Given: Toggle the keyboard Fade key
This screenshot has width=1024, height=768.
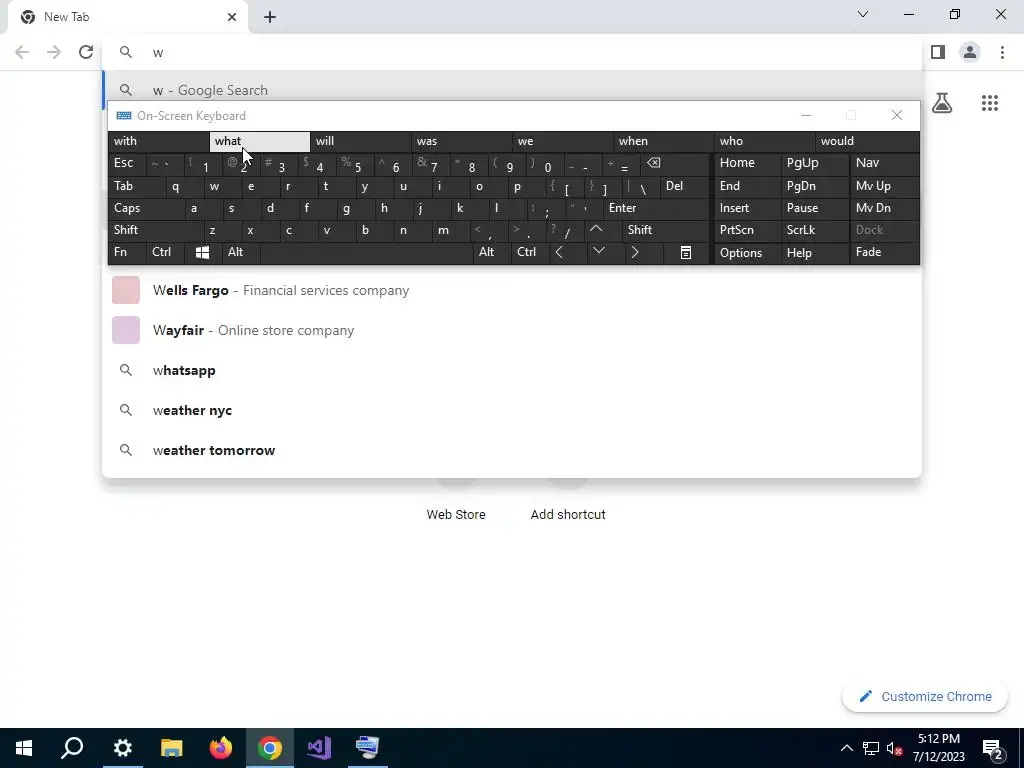Looking at the screenshot, I should click(884, 252).
